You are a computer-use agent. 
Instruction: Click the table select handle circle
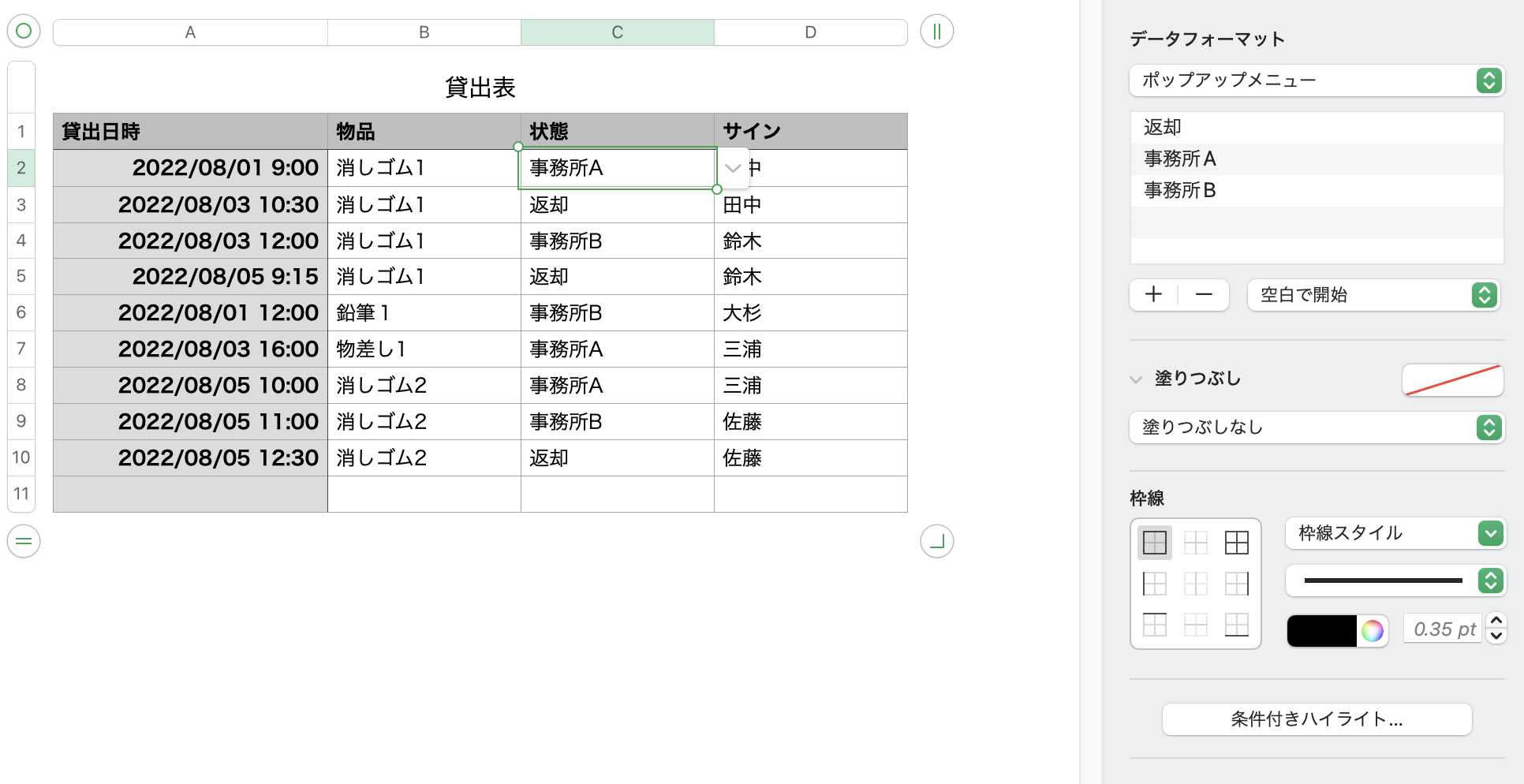click(x=24, y=32)
